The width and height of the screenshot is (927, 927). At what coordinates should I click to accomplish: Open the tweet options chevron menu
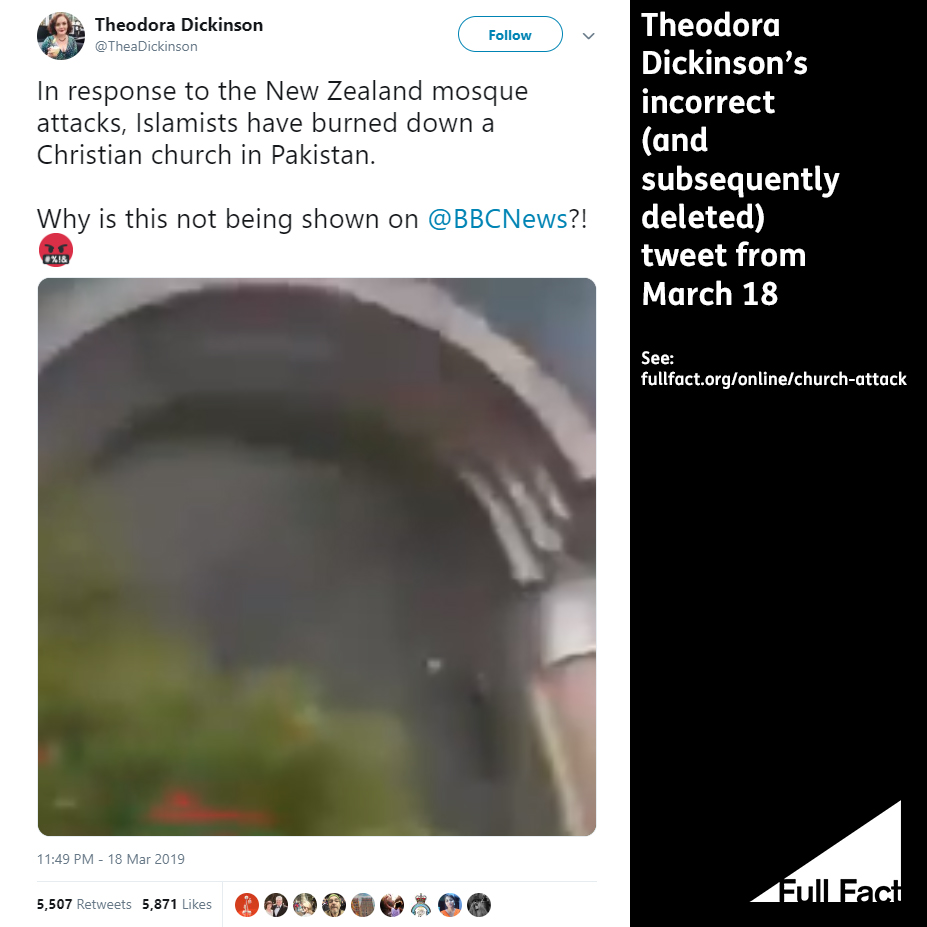(588, 36)
